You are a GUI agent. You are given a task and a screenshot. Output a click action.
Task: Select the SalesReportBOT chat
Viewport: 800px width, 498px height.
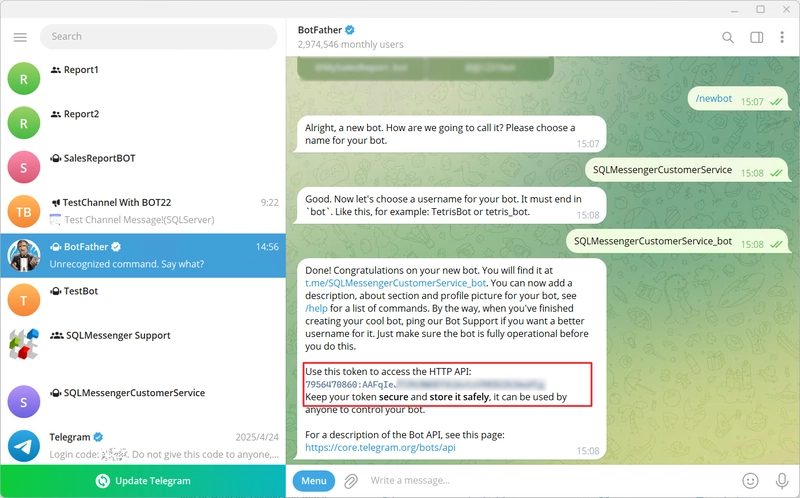pyautogui.click(x=143, y=167)
